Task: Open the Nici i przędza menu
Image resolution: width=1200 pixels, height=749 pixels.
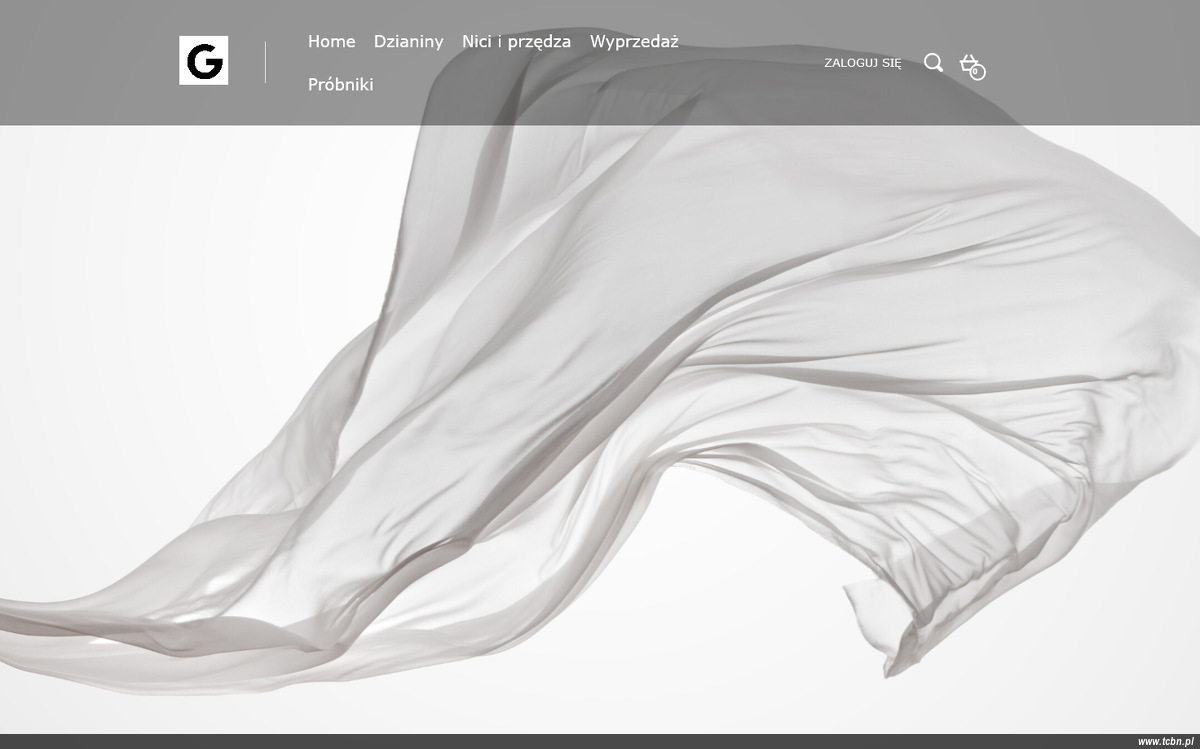Action: (516, 41)
